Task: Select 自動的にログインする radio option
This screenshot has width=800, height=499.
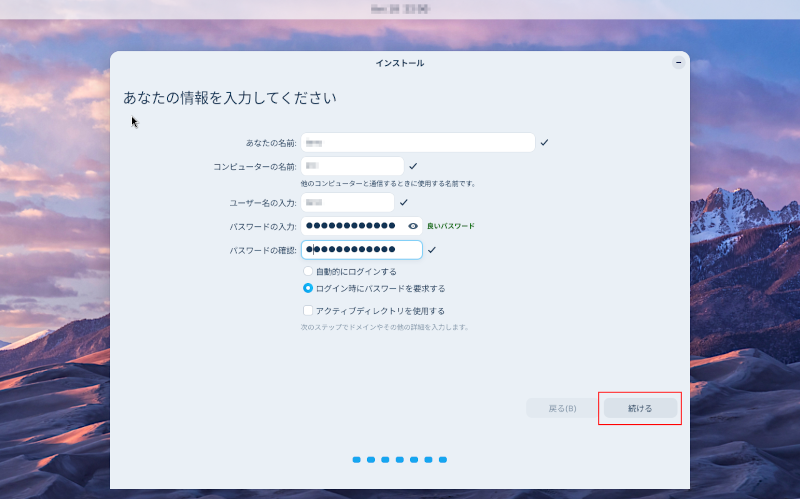Action: [308, 271]
